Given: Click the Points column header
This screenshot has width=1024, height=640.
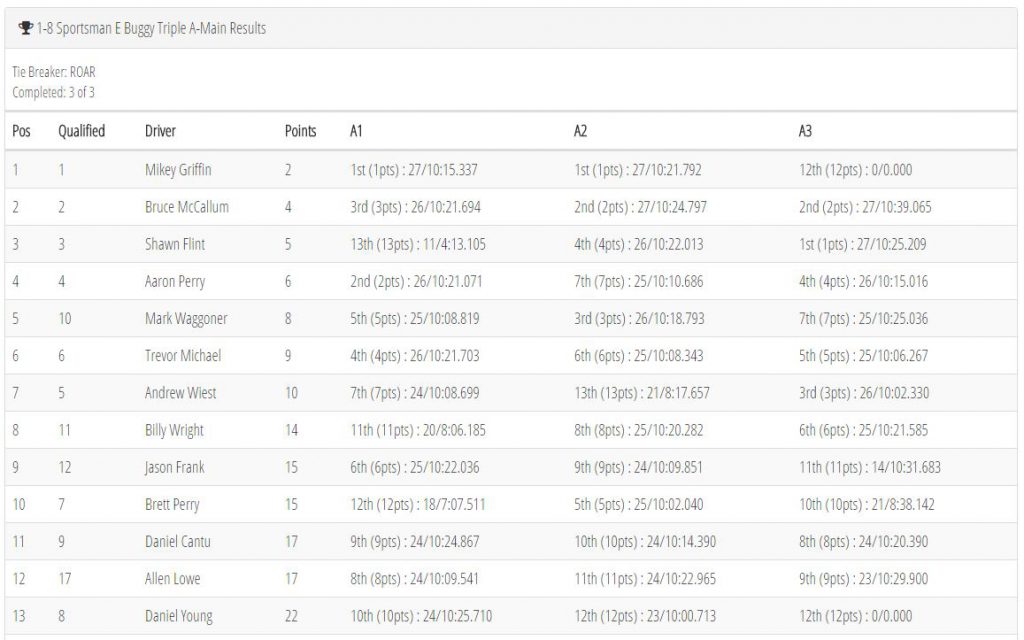Looking at the screenshot, I should (x=300, y=131).
